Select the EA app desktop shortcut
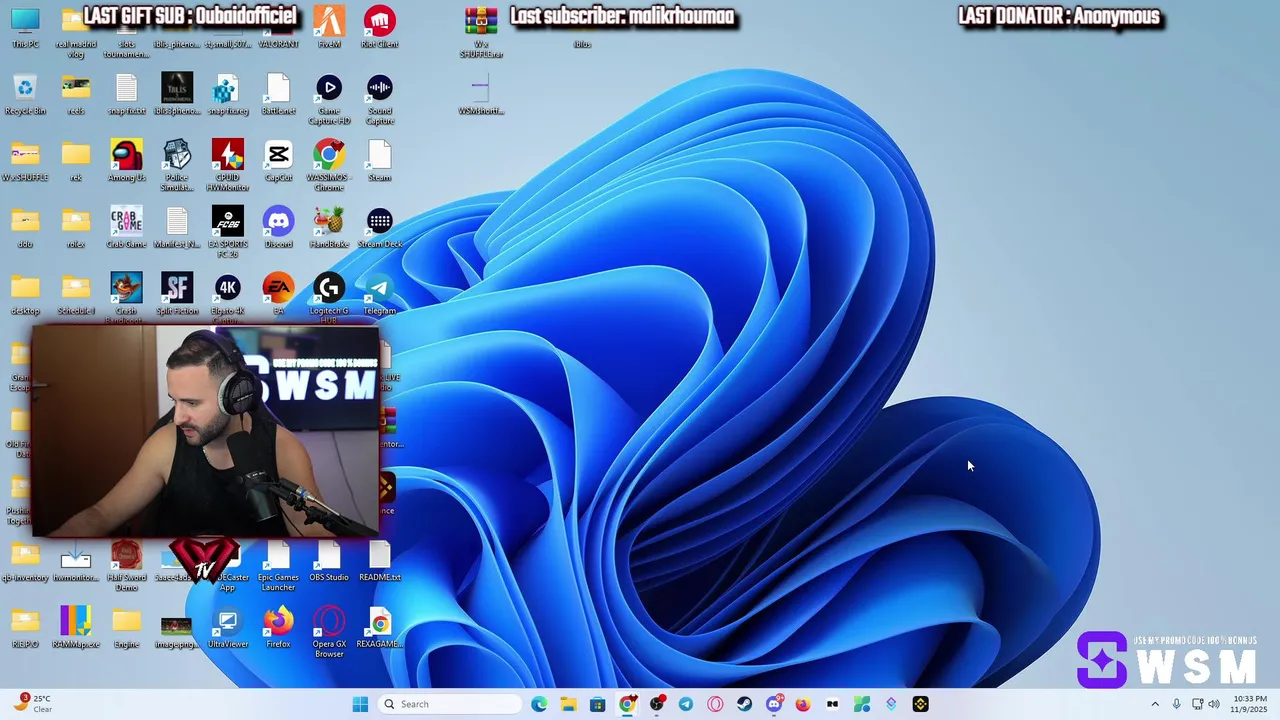This screenshot has width=1280, height=720. pyautogui.click(x=278, y=294)
